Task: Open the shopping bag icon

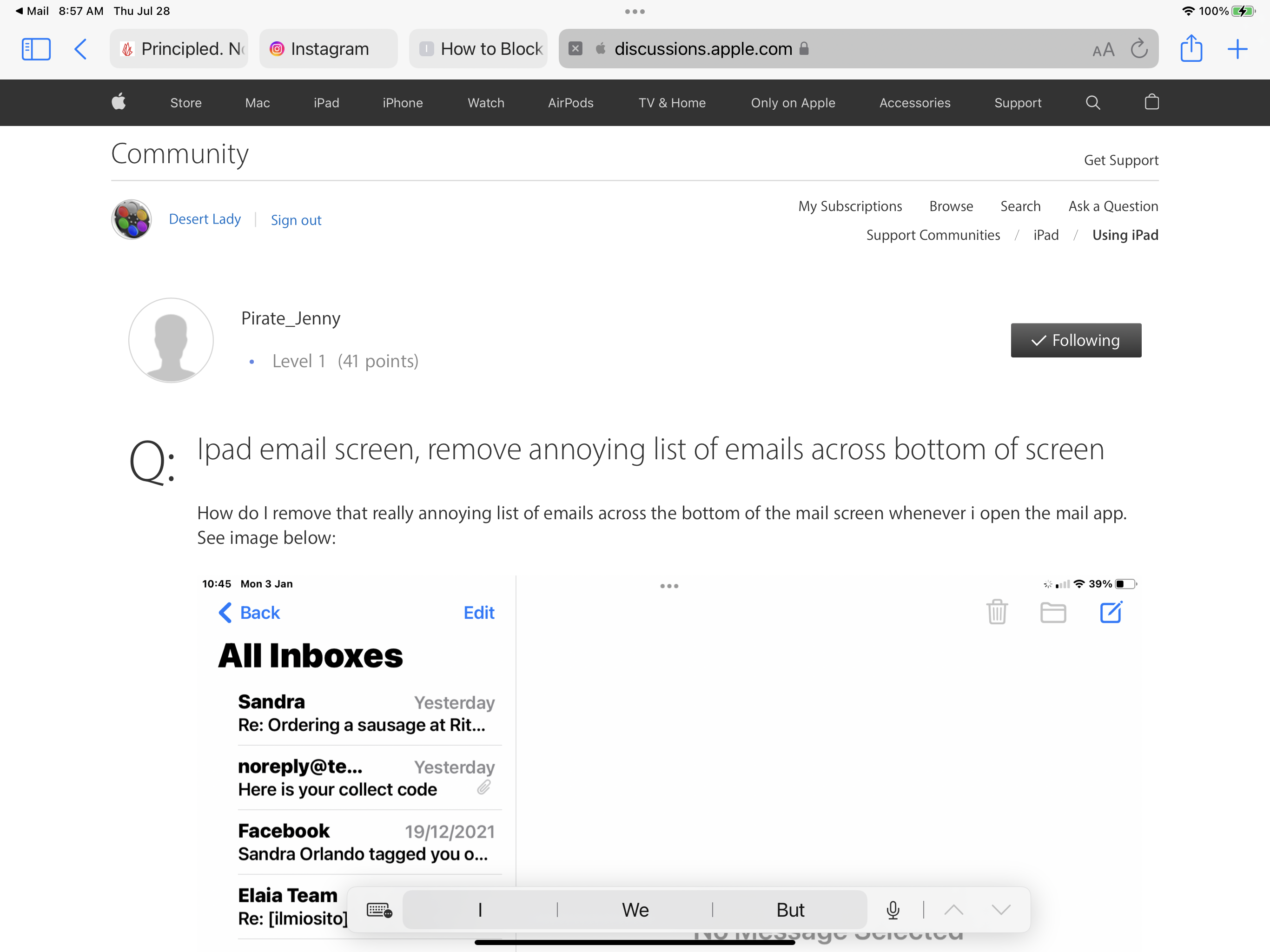Action: pos(1151,102)
